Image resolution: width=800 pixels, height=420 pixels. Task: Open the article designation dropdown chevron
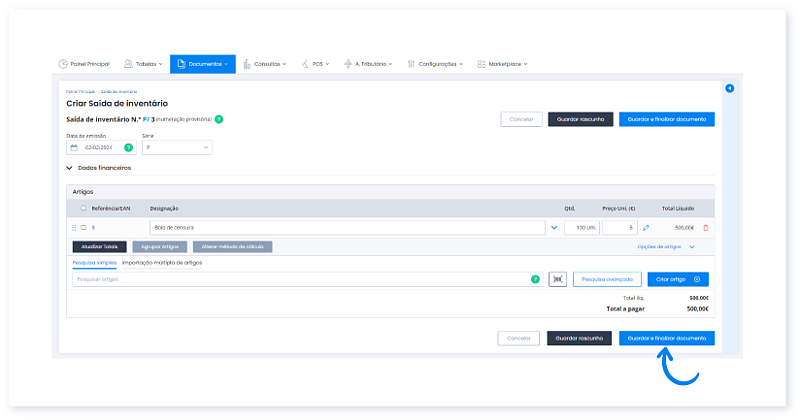click(555, 228)
